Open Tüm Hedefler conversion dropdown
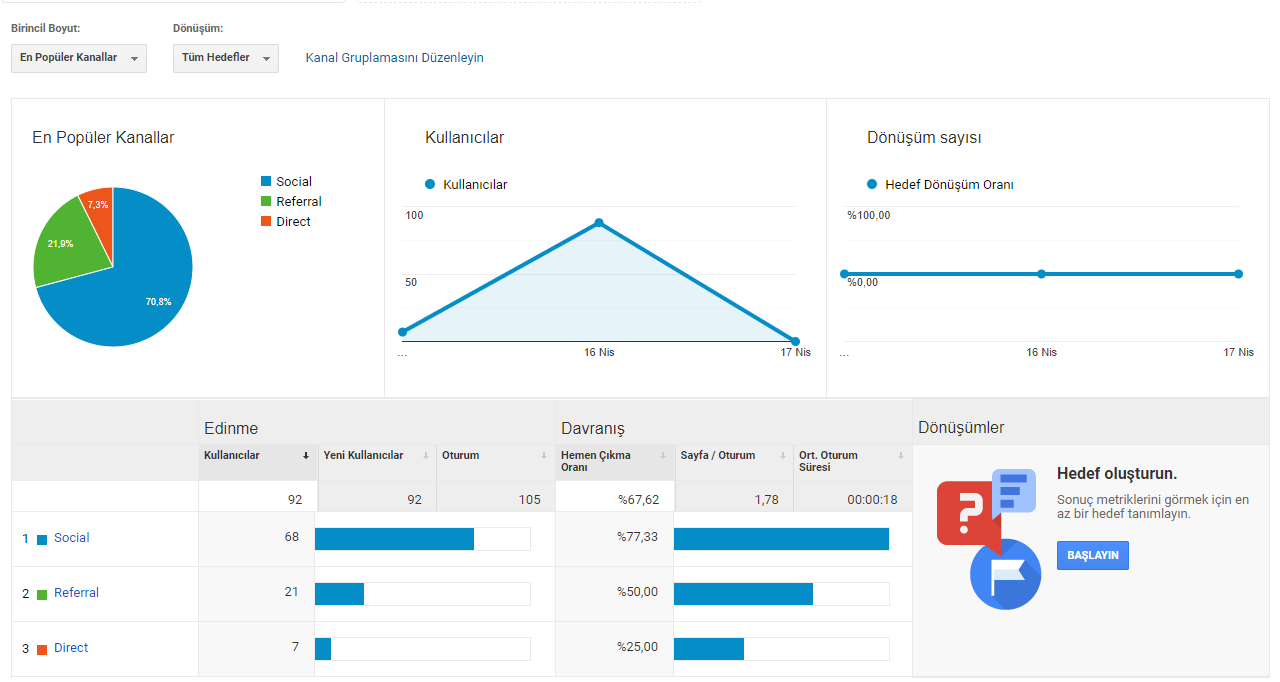The image size is (1280, 682). [x=226, y=58]
